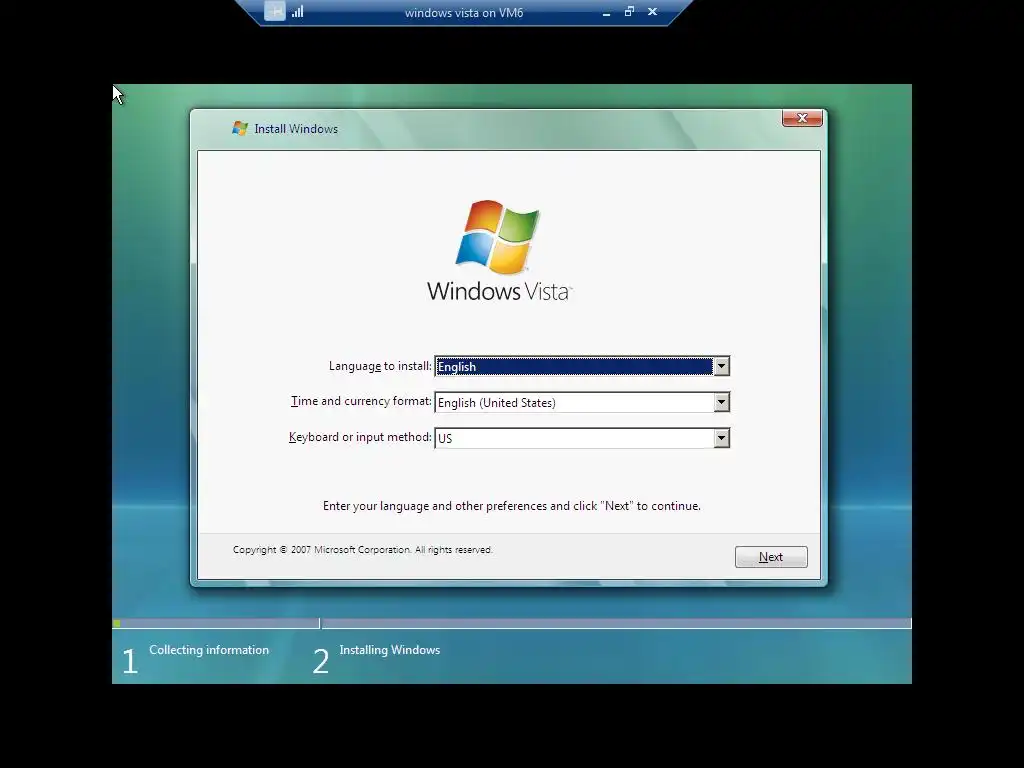Click the 'Collecting information' step text
The image size is (1024, 768).
point(209,650)
